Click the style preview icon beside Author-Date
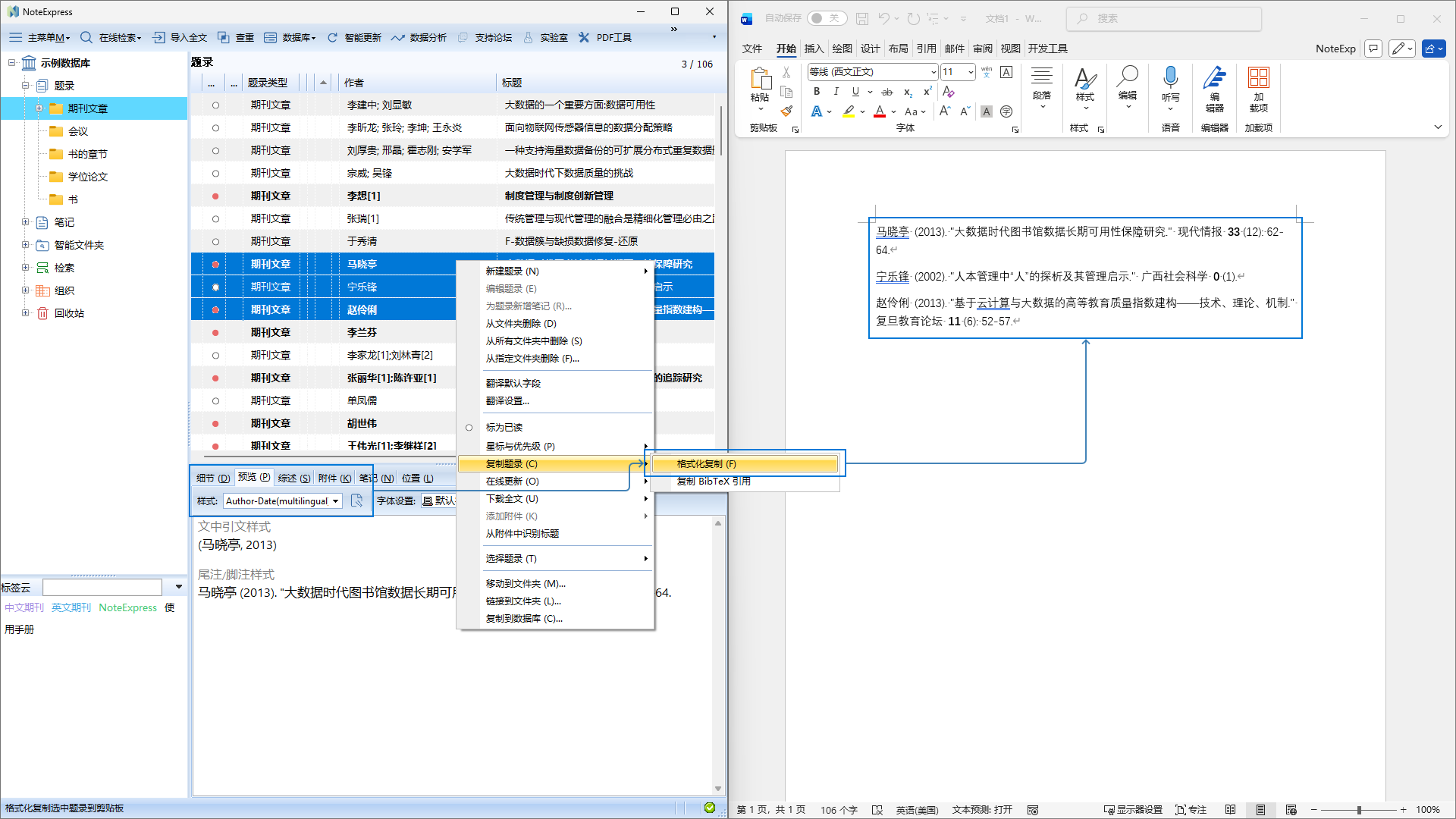This screenshot has height=819, width=1456. (356, 500)
